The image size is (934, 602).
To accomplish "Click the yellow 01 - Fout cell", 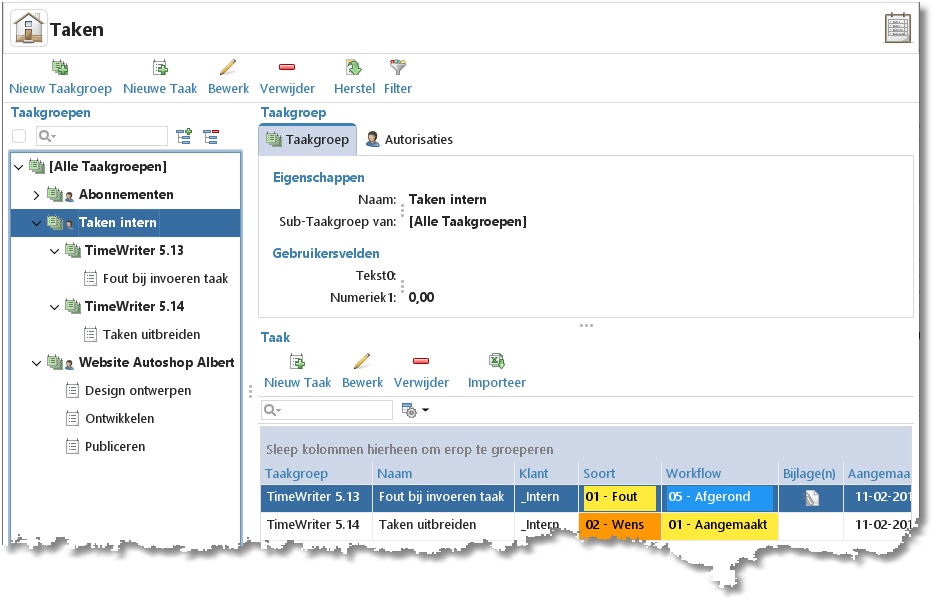I will click(619, 497).
